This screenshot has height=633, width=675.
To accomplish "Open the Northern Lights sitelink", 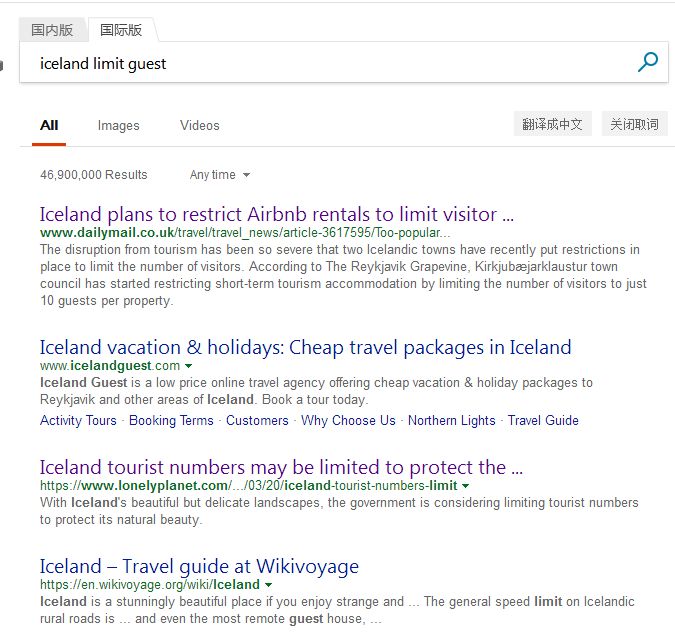I will pyautogui.click(x=452, y=420).
